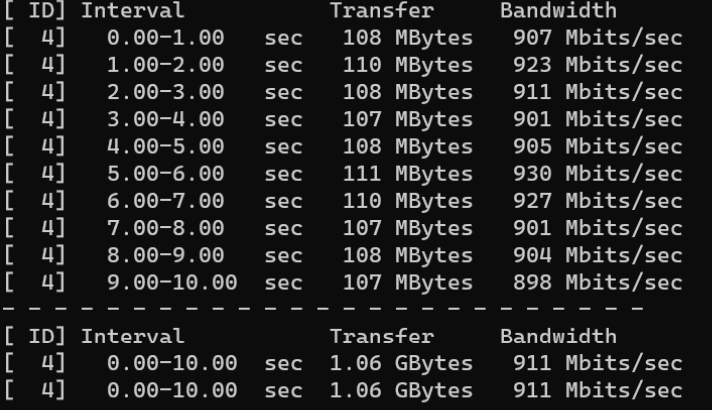Viewport: 712px width, 410px height.
Task: Click the second Bandwidth header in summary
Action: point(559,336)
